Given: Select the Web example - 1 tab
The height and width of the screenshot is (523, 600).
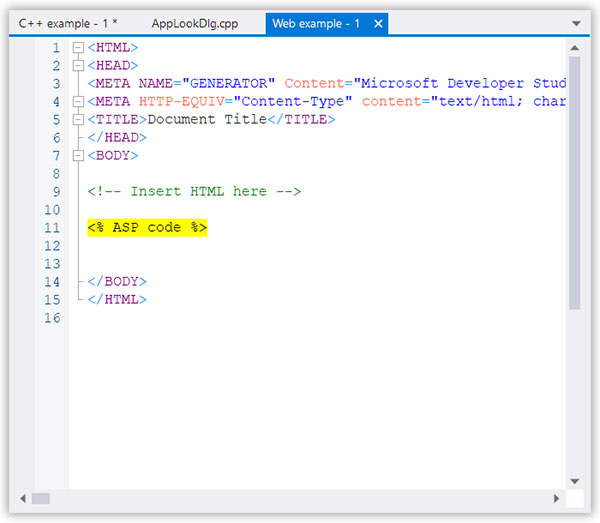Looking at the screenshot, I should [316, 23].
